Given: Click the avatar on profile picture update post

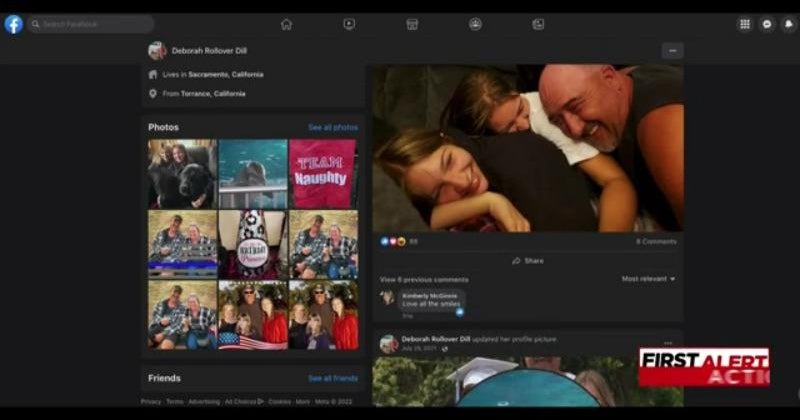Looking at the screenshot, I should tap(389, 344).
